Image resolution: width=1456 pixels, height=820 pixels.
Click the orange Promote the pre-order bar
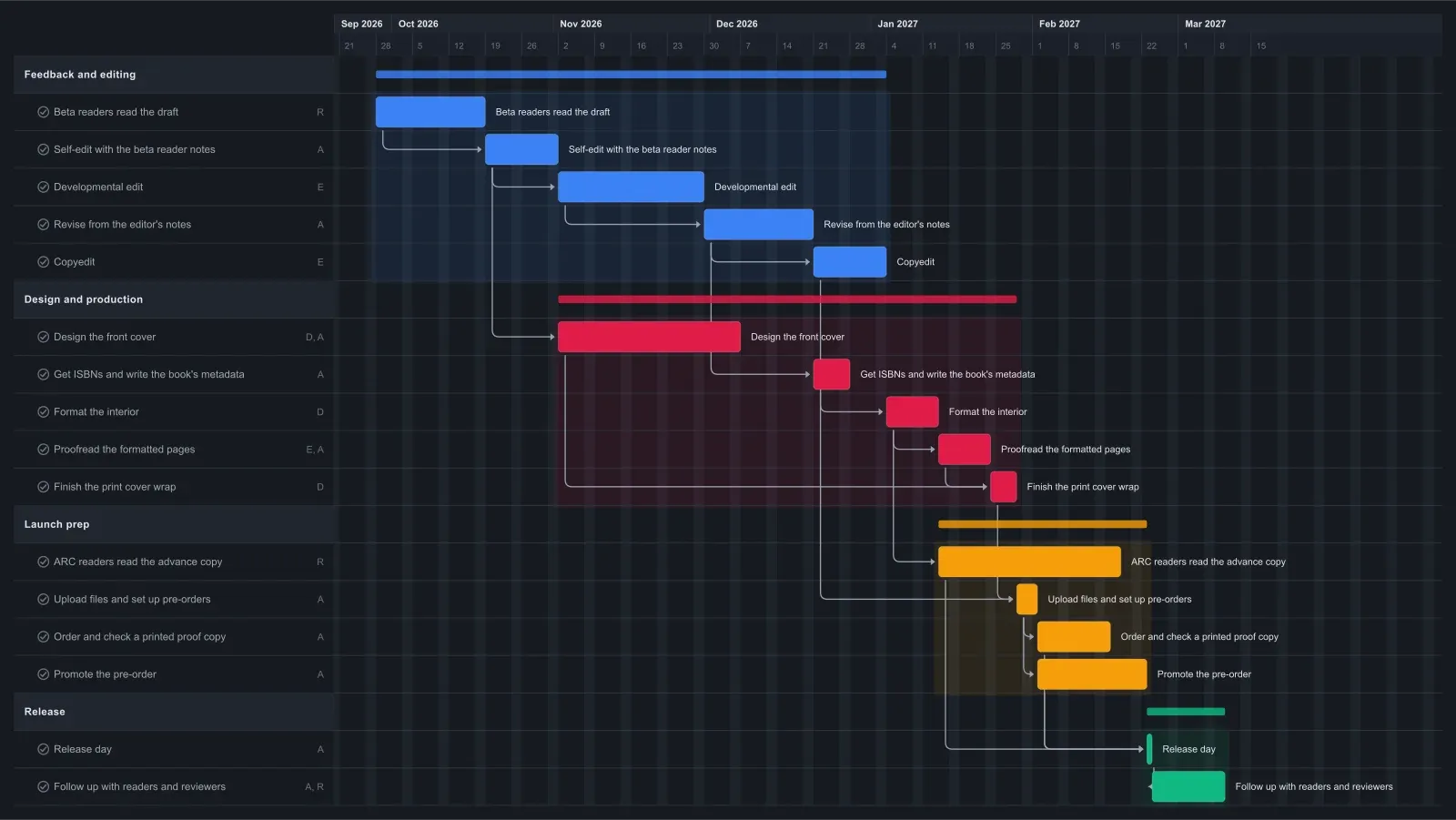pyautogui.click(x=1092, y=674)
